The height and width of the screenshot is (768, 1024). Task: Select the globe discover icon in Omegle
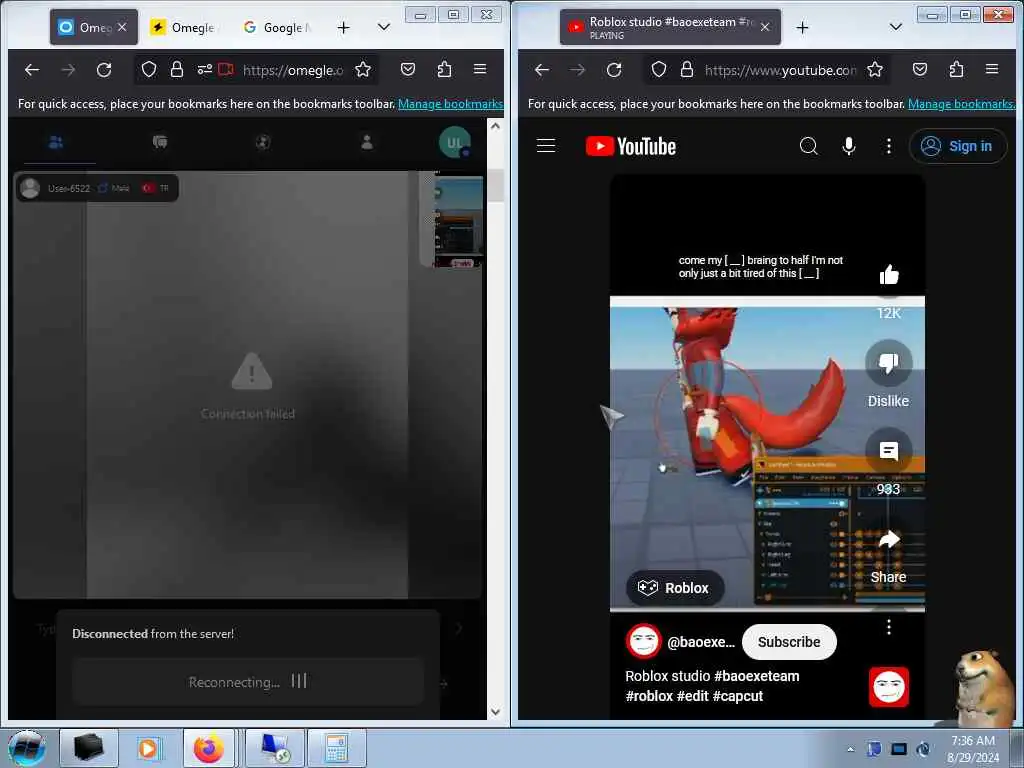[x=263, y=142]
